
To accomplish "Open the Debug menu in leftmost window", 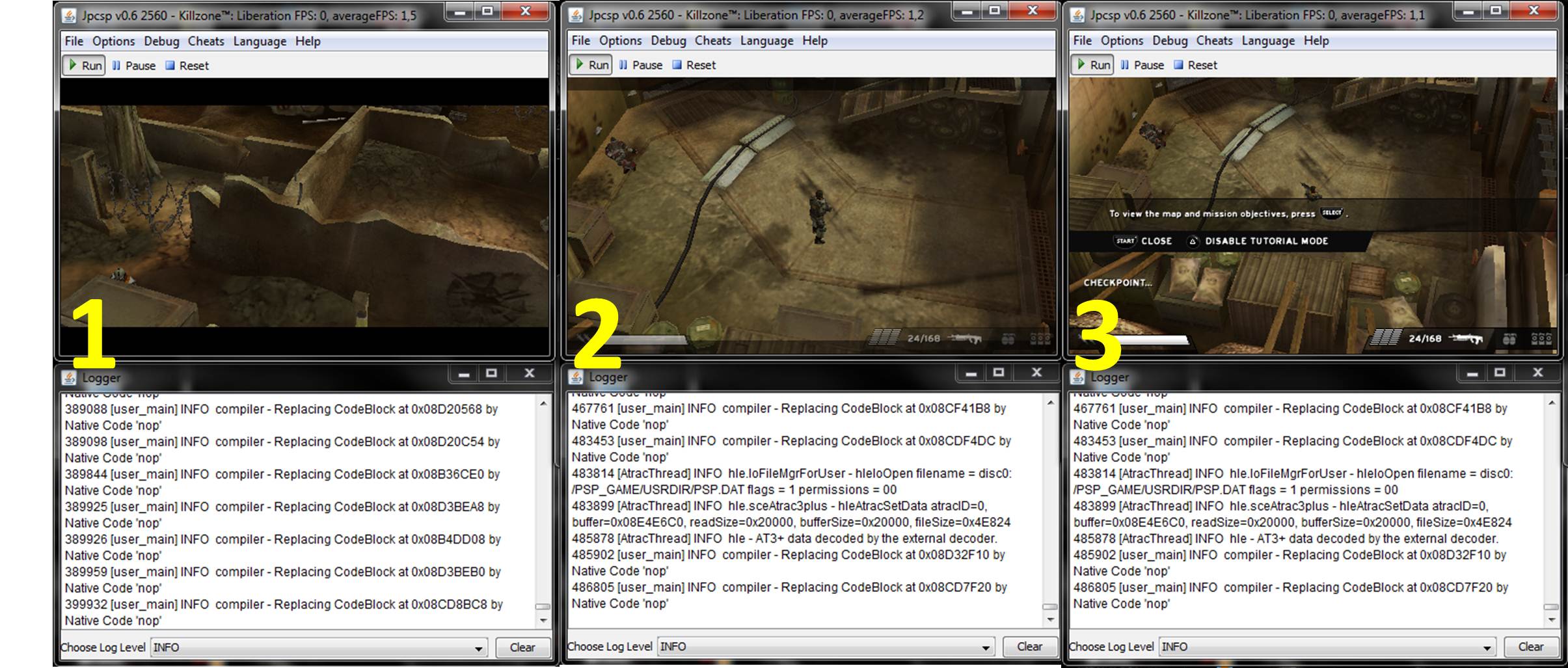I will click(161, 42).
